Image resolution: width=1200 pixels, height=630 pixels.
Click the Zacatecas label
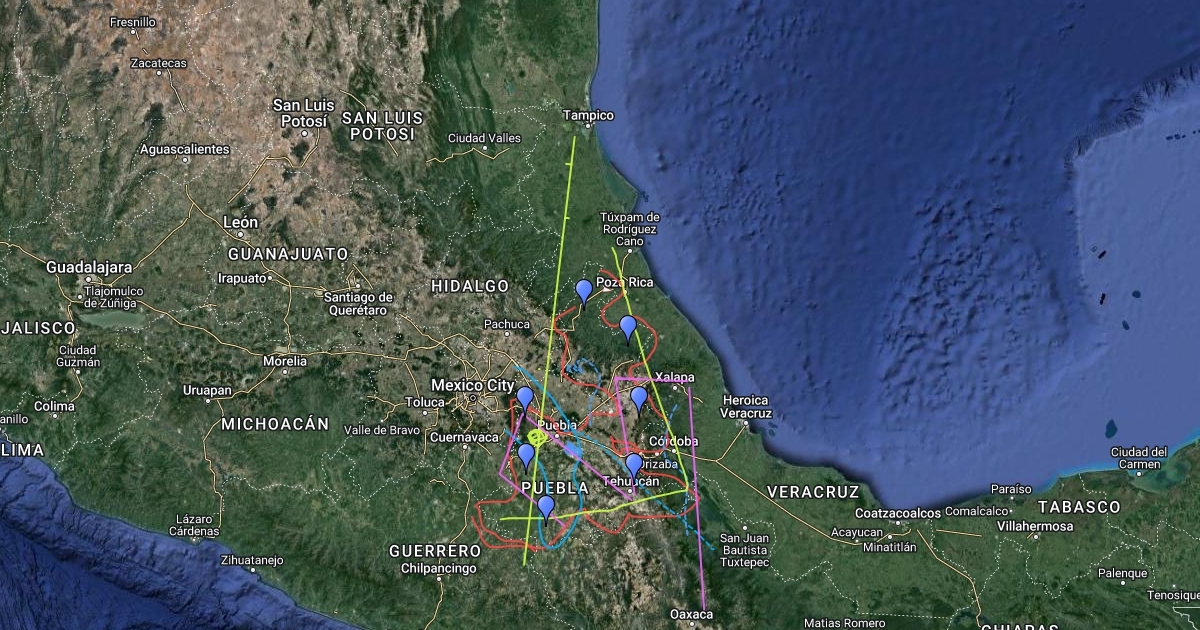click(158, 63)
